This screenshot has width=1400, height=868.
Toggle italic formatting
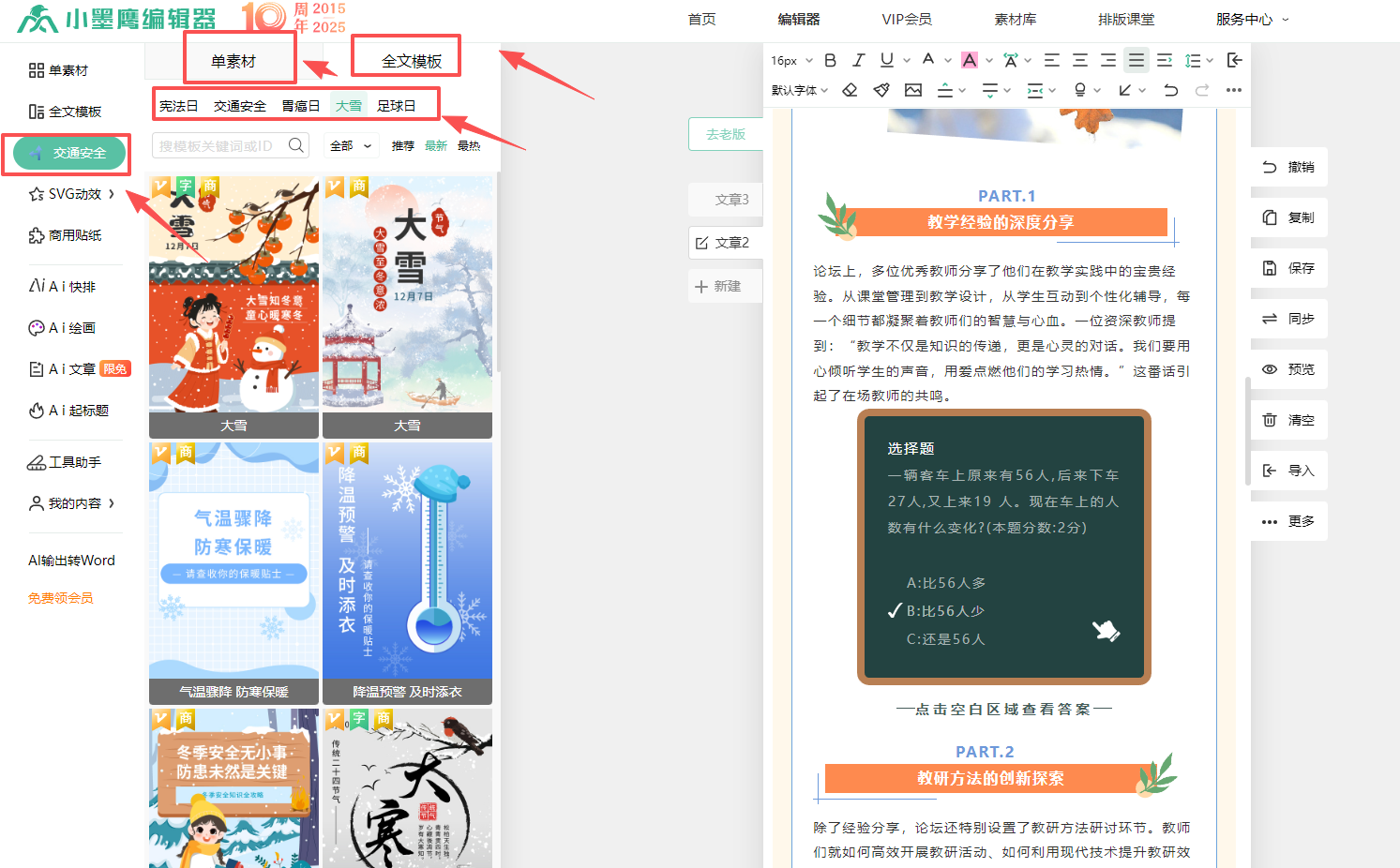(858, 60)
